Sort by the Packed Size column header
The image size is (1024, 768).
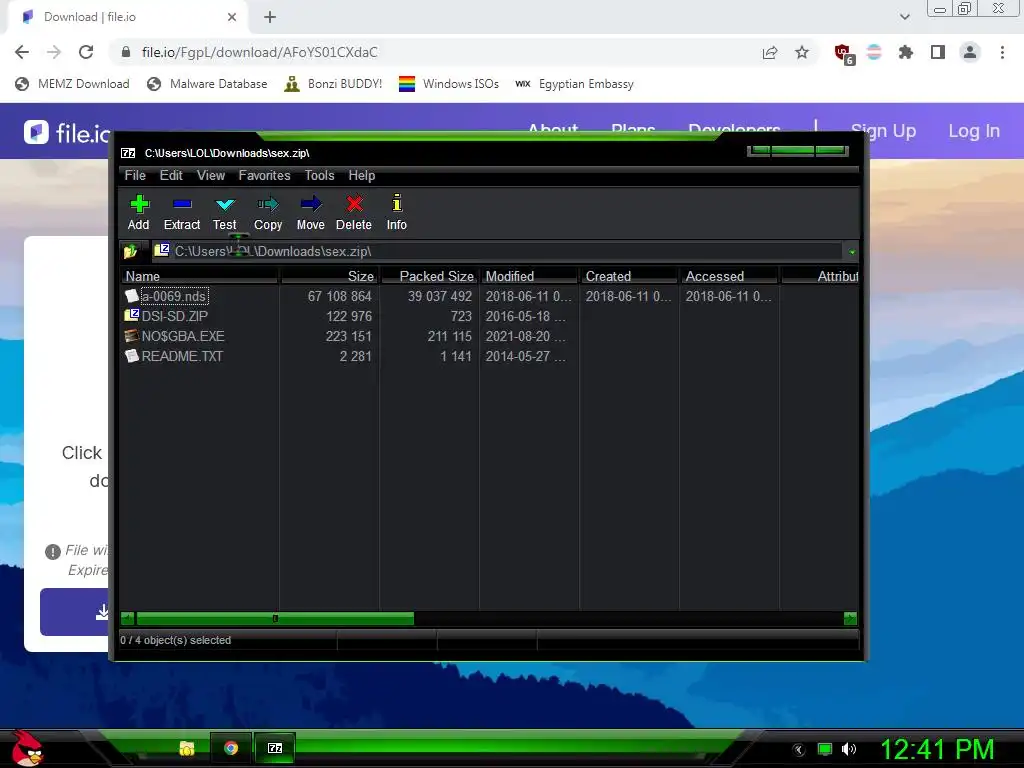tap(430, 276)
